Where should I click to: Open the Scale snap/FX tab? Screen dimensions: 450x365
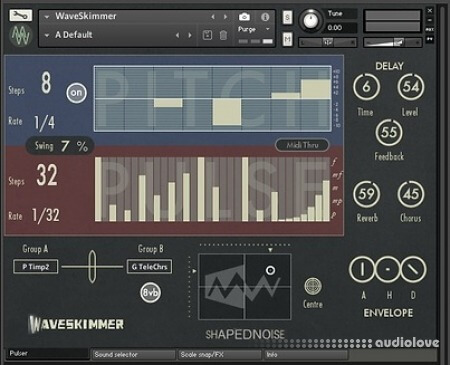point(220,355)
